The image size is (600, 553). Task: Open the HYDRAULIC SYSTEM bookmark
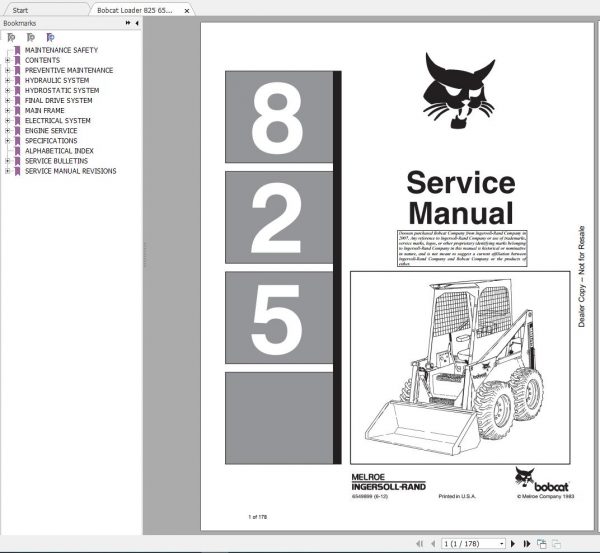pos(57,80)
